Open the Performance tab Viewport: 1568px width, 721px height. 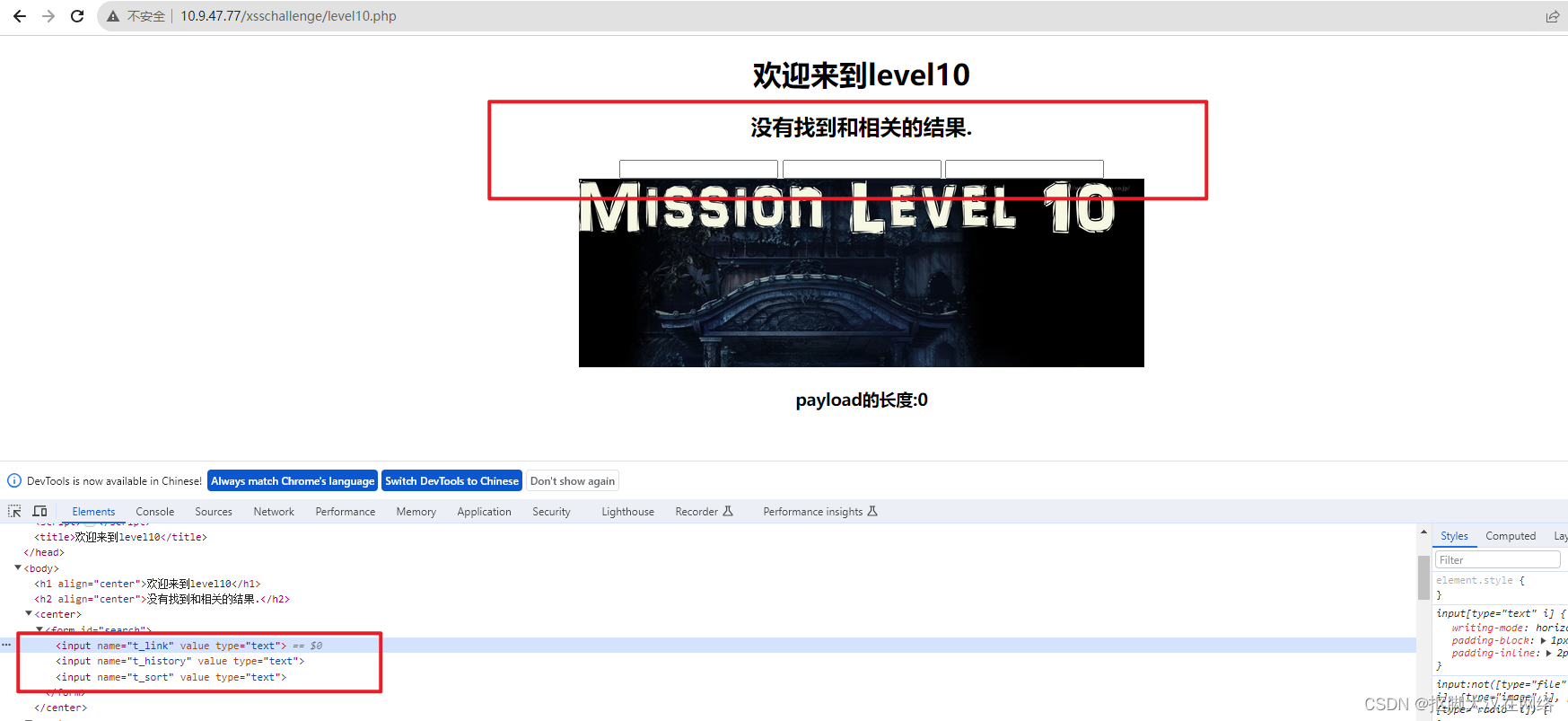click(346, 511)
